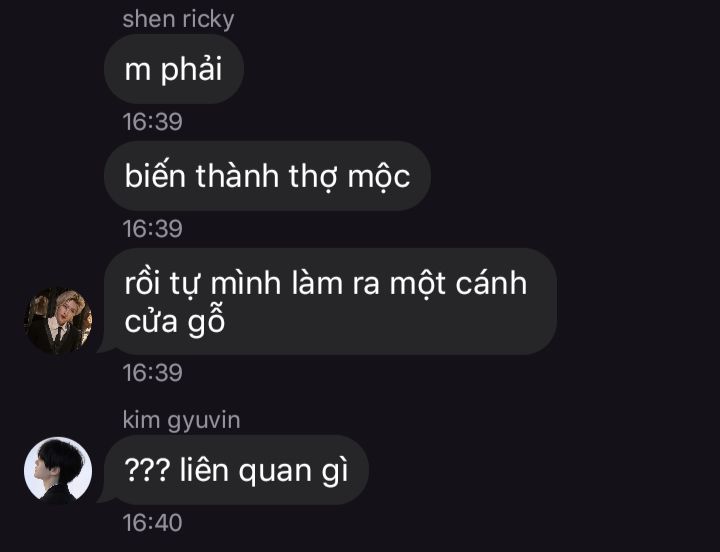
Task: Click the words 'một cánh' at the end of the first line
Action: 458,284
